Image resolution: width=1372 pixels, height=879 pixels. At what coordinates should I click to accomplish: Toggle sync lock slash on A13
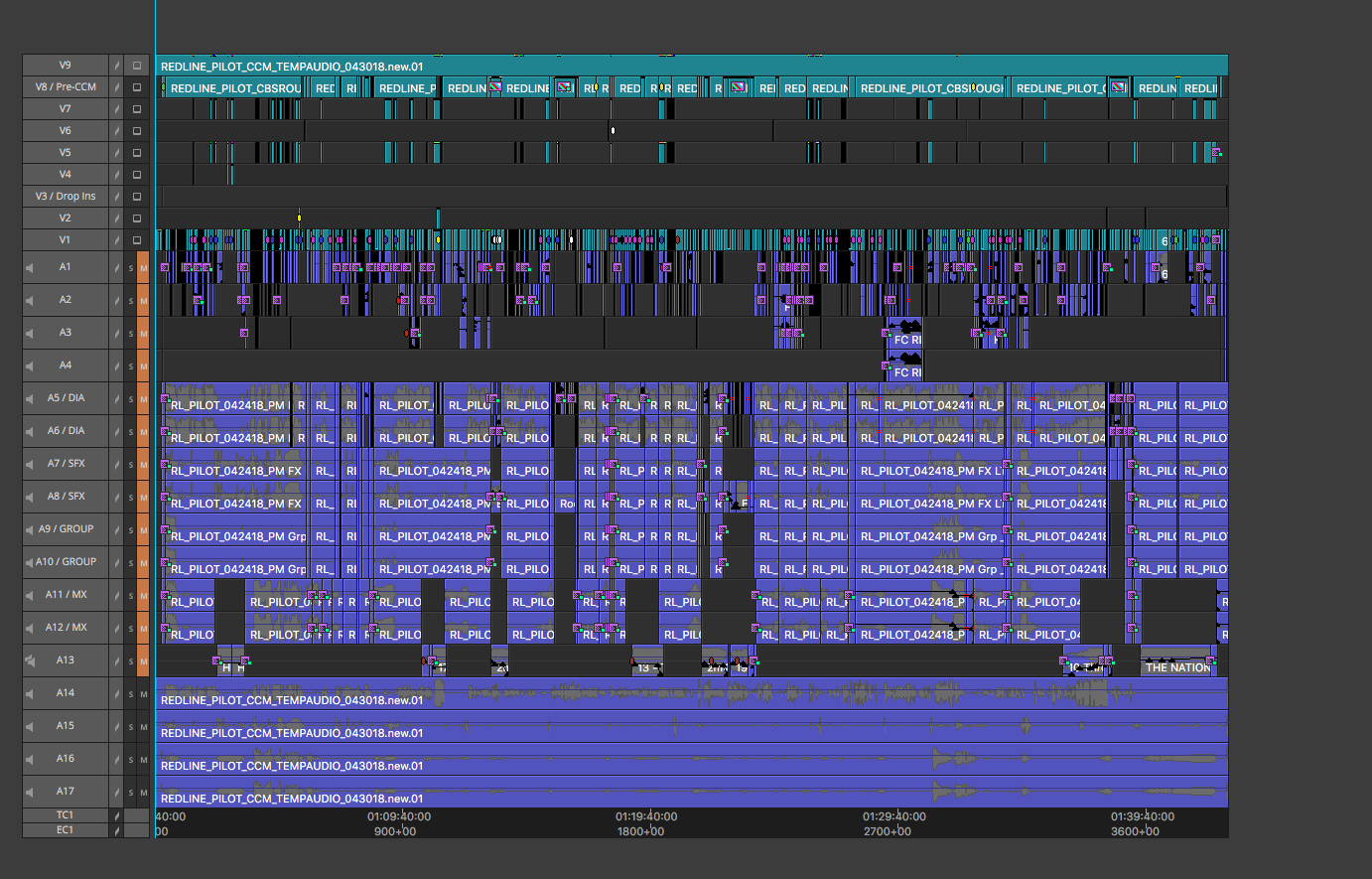[x=116, y=661]
